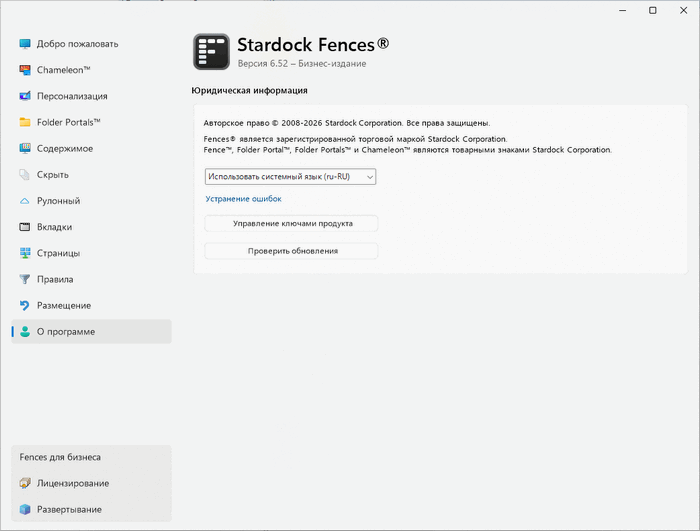700x531 pixels.
Task: Click the Правила funnel icon
Action: [x=25, y=280]
